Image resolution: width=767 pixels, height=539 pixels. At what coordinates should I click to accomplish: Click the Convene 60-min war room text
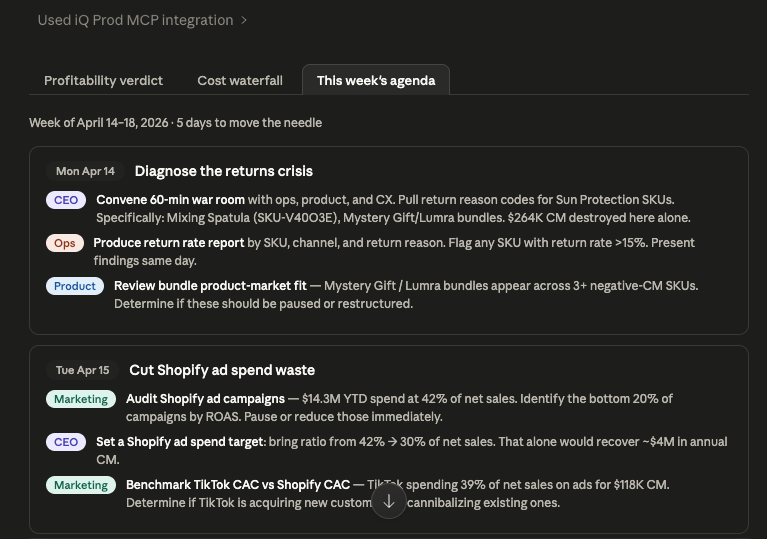(170, 200)
